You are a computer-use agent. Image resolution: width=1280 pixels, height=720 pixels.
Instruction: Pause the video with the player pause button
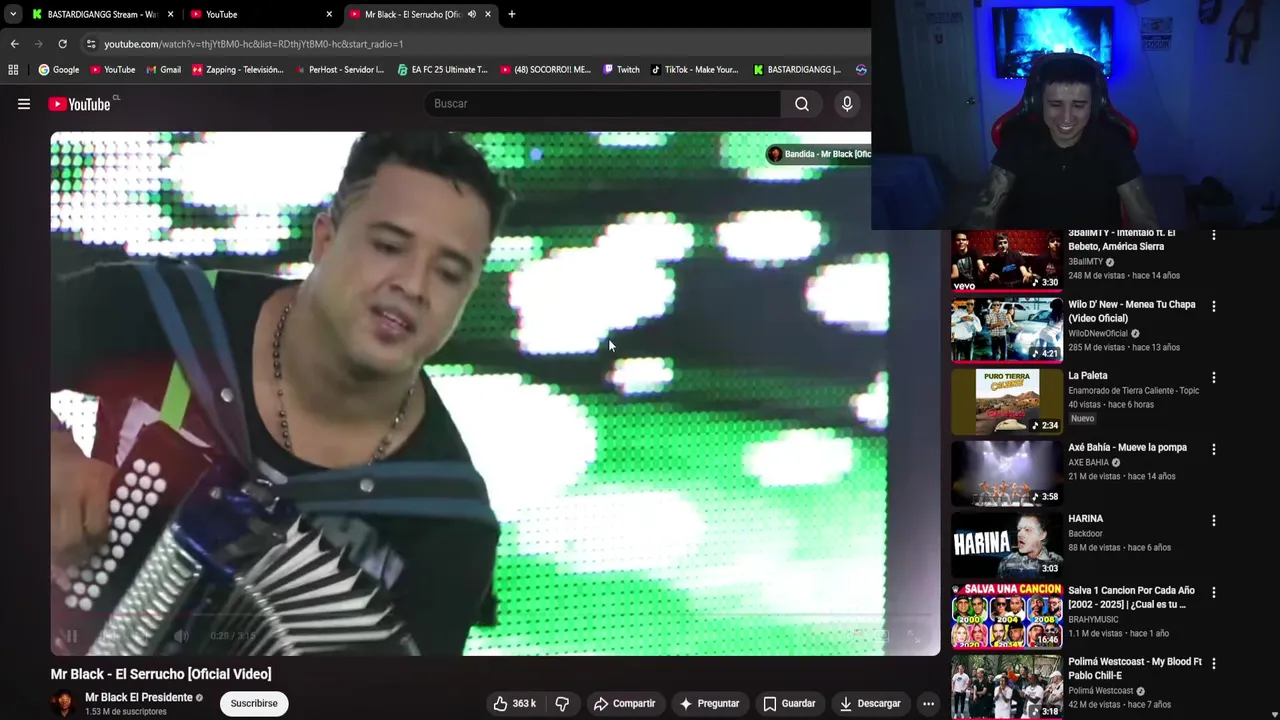[x=71, y=636]
